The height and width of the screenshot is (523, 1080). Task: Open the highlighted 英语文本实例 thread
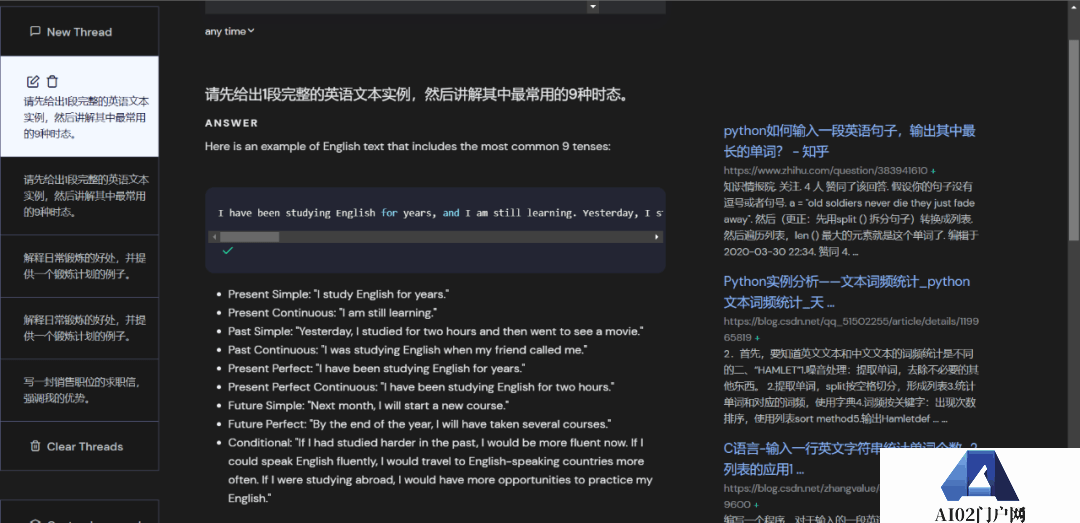tap(79, 107)
